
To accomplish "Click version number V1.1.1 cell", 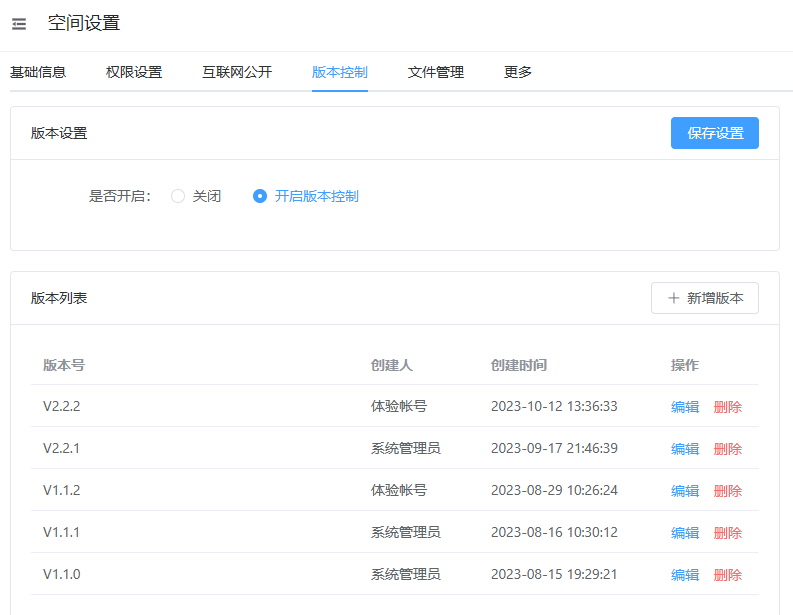I will point(62,532).
